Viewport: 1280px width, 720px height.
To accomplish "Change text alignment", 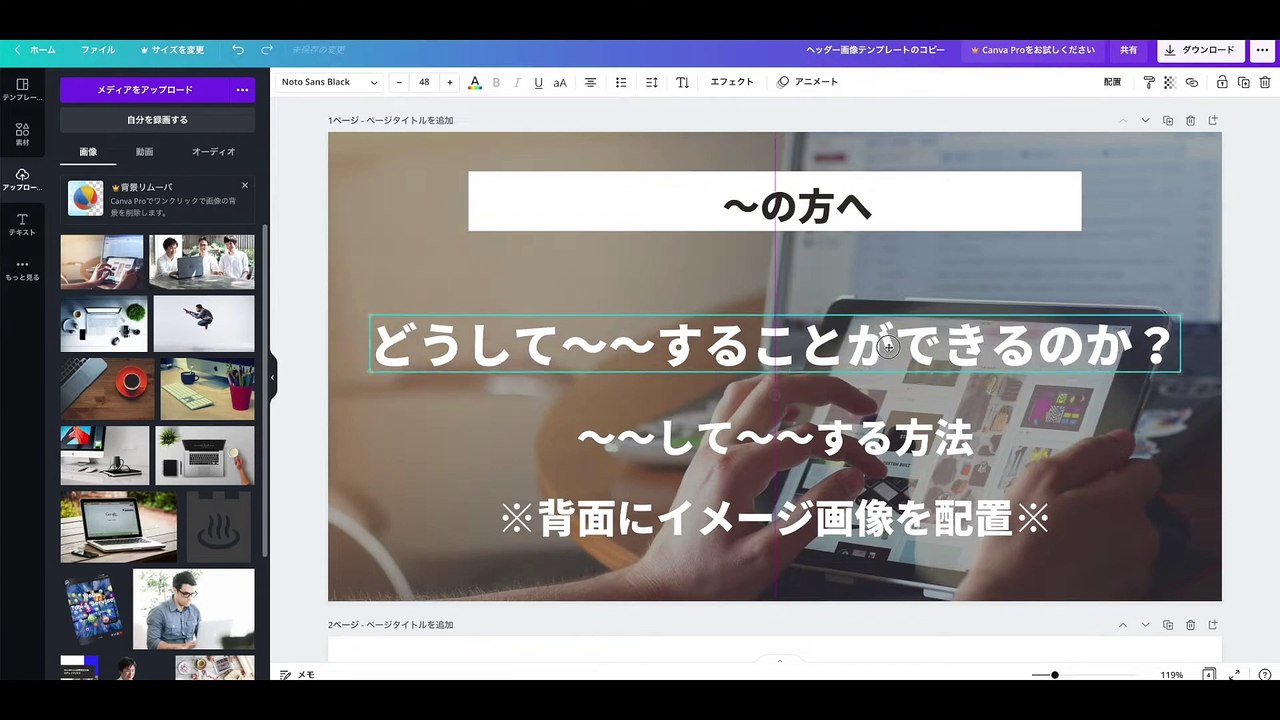I will [x=590, y=82].
